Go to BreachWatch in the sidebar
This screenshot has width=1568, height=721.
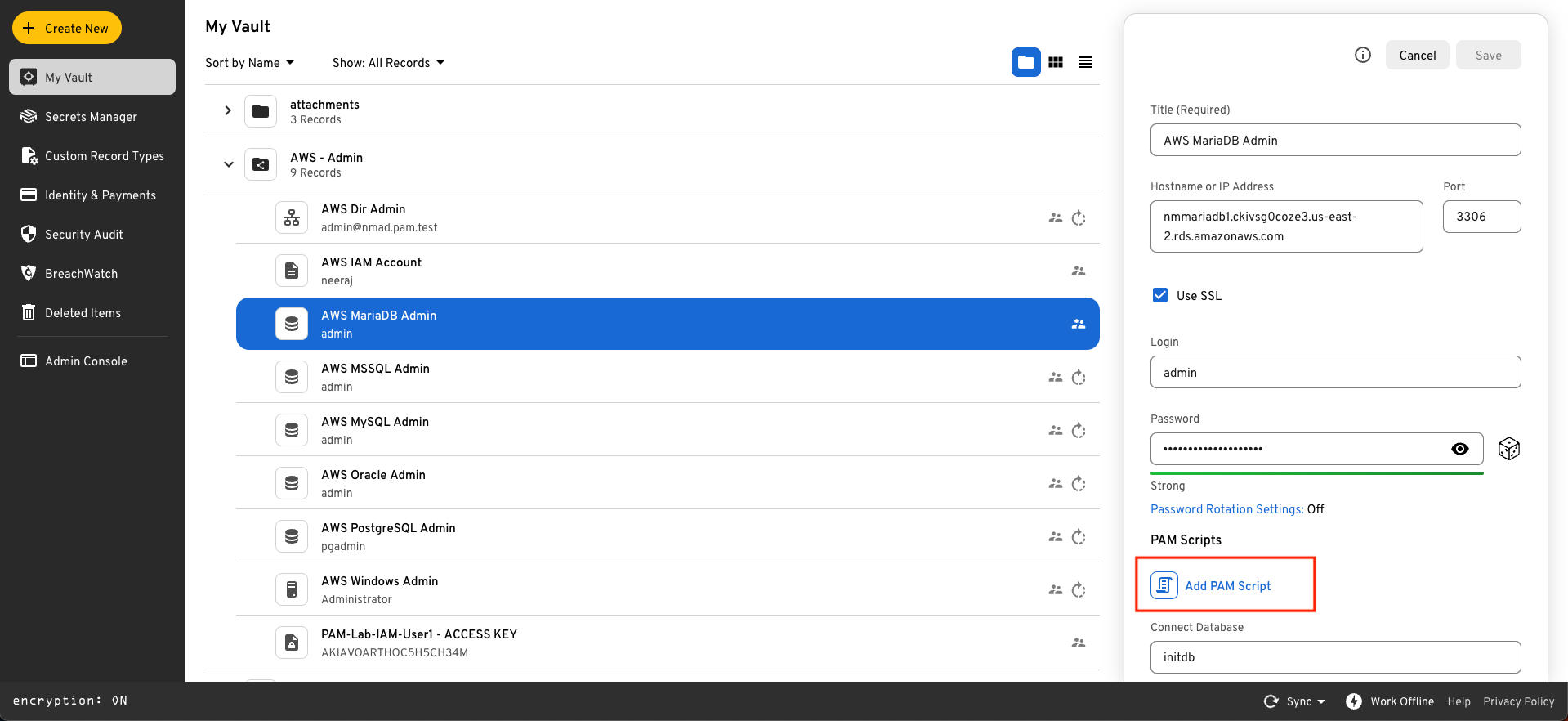point(81,274)
